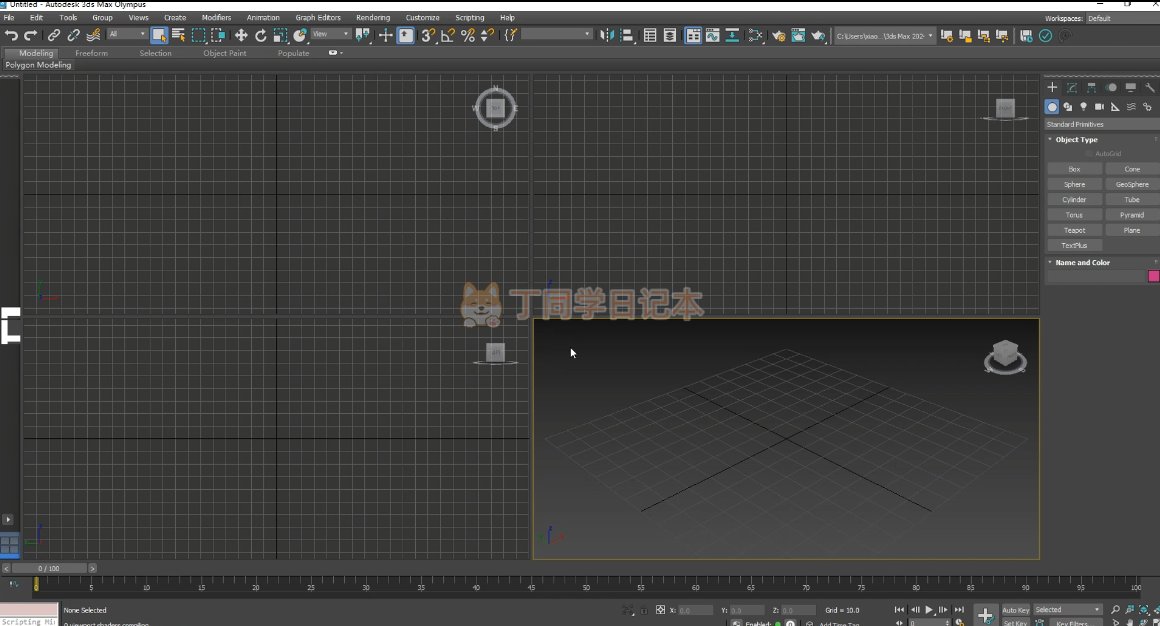Click the Teapot primitive button
The width and height of the screenshot is (1160, 626).
tap(1074, 230)
